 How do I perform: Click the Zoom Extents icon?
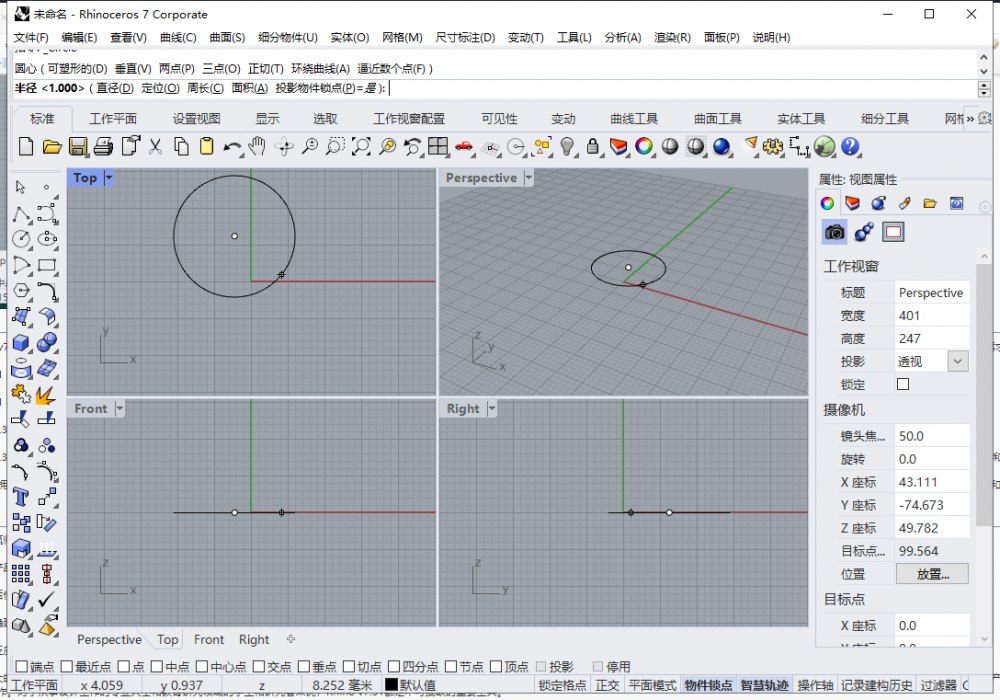[361, 147]
